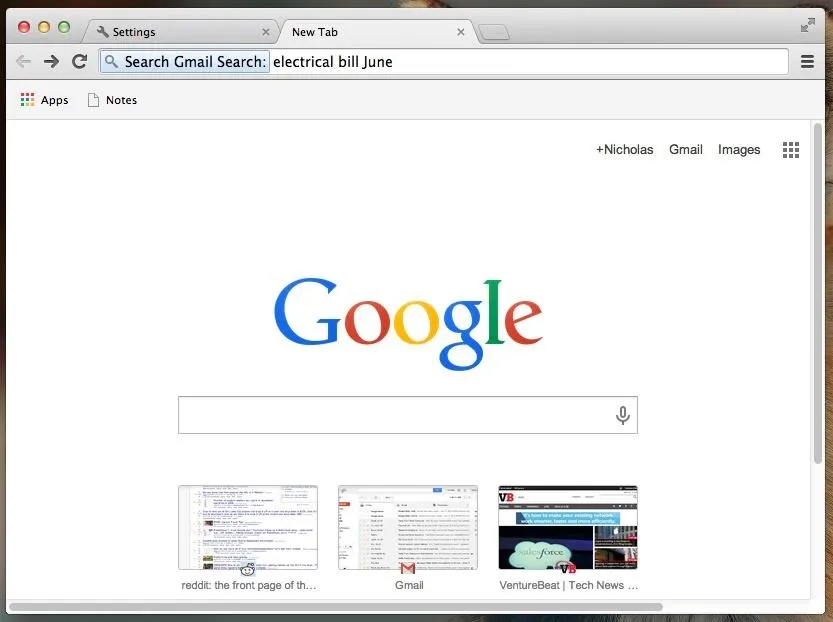This screenshot has width=833, height=622.
Task: Click the reddit alien favicon on thumbnail
Action: [x=248, y=569]
